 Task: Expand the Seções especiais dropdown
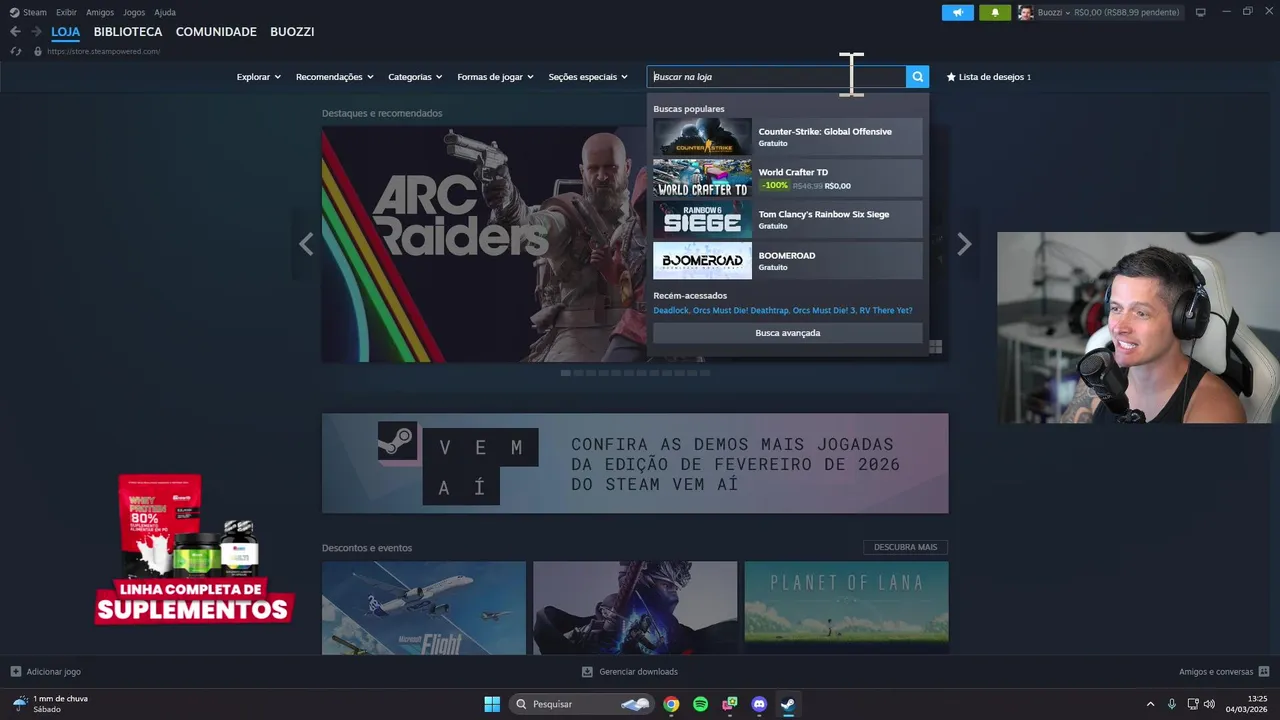(x=588, y=77)
